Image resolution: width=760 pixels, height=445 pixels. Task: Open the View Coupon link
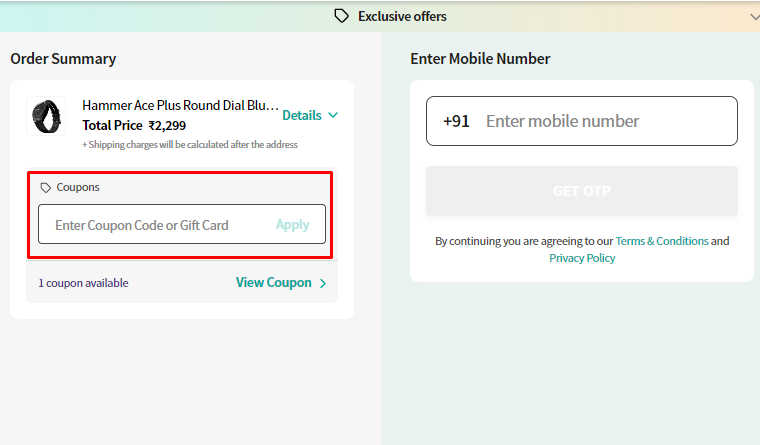tap(273, 283)
